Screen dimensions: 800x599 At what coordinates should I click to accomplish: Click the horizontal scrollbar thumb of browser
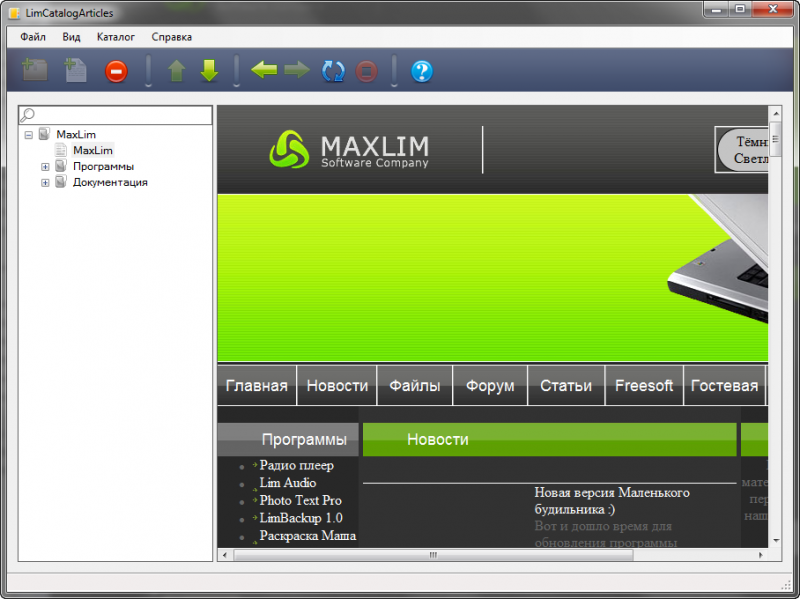pyautogui.click(x=433, y=555)
